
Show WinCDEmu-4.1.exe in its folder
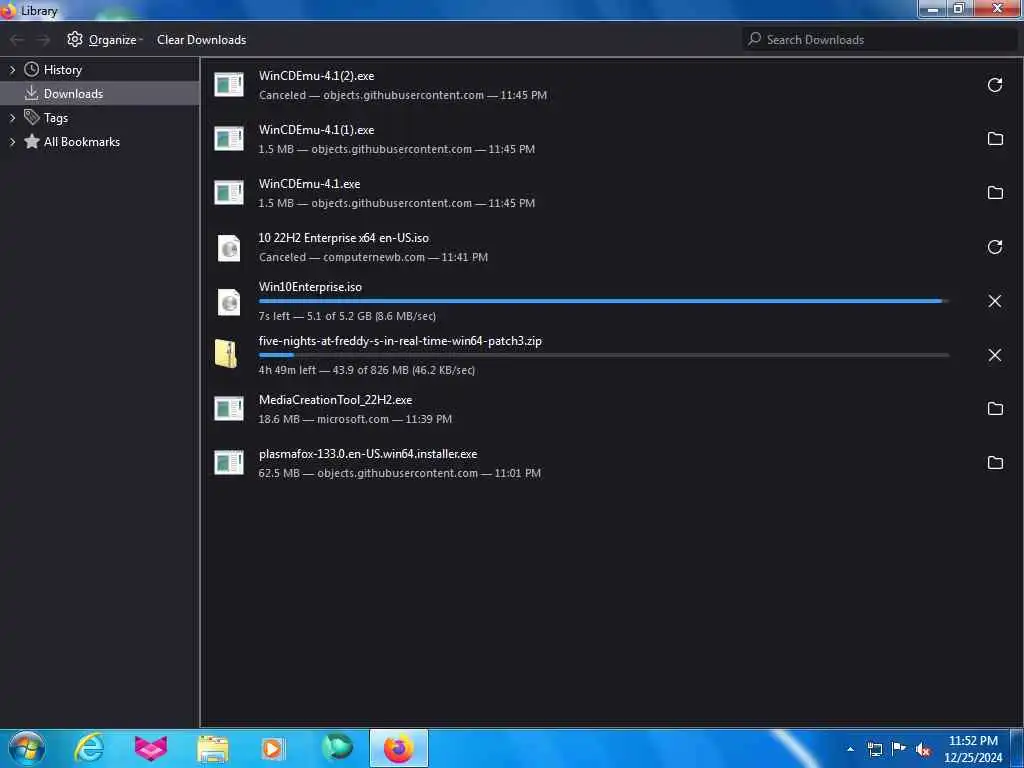click(x=995, y=193)
